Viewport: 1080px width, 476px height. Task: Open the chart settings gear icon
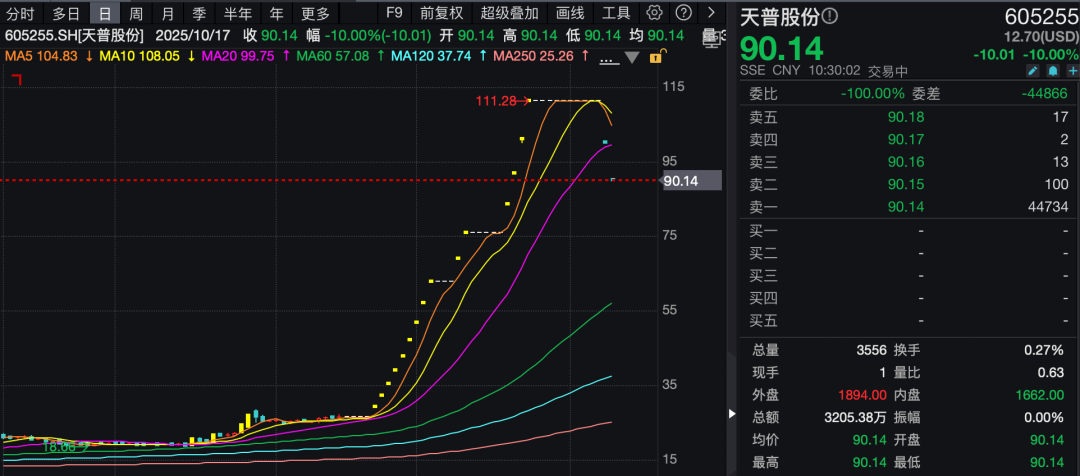[x=655, y=13]
